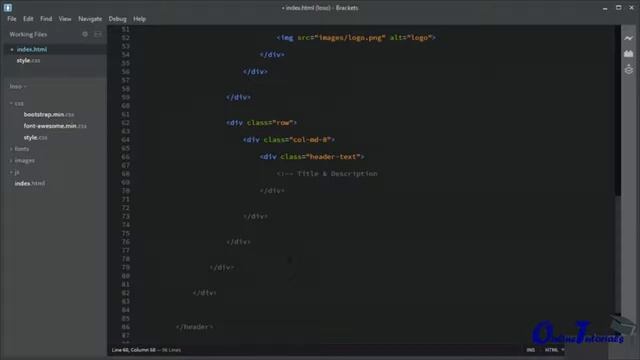This screenshot has height=360, width=640.
Task: Click the img src="images/logo.png" code line
Action: pos(356,38)
